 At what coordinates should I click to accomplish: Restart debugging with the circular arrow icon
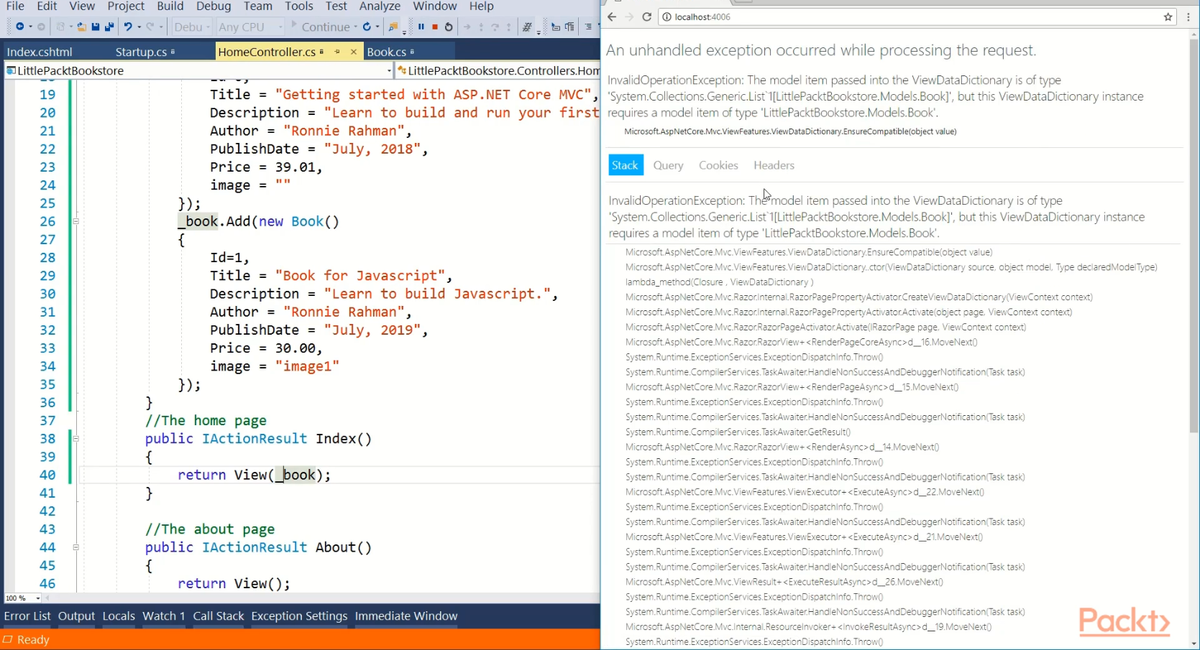pyautogui.click(x=448, y=26)
